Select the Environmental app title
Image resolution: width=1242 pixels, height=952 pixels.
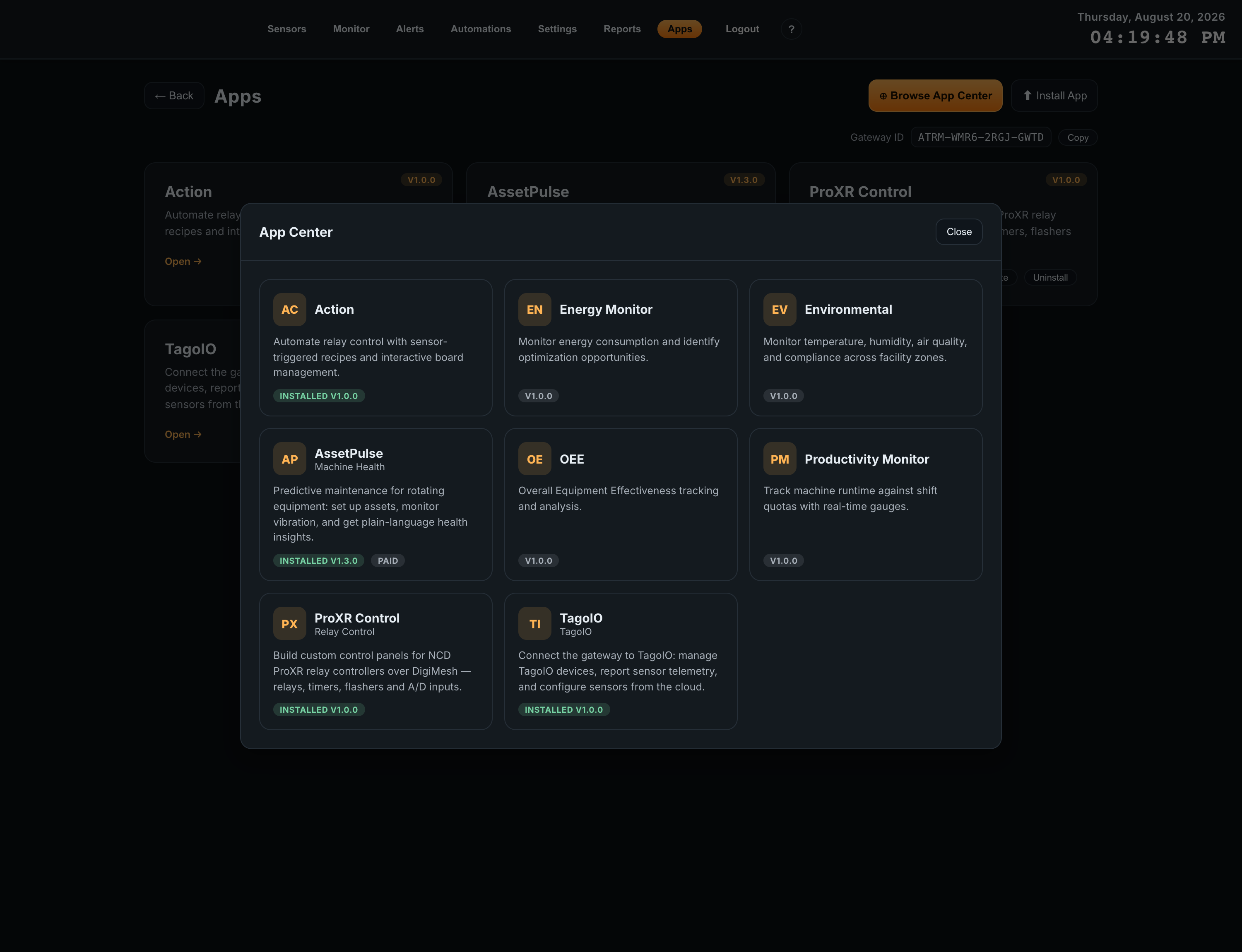click(x=848, y=310)
